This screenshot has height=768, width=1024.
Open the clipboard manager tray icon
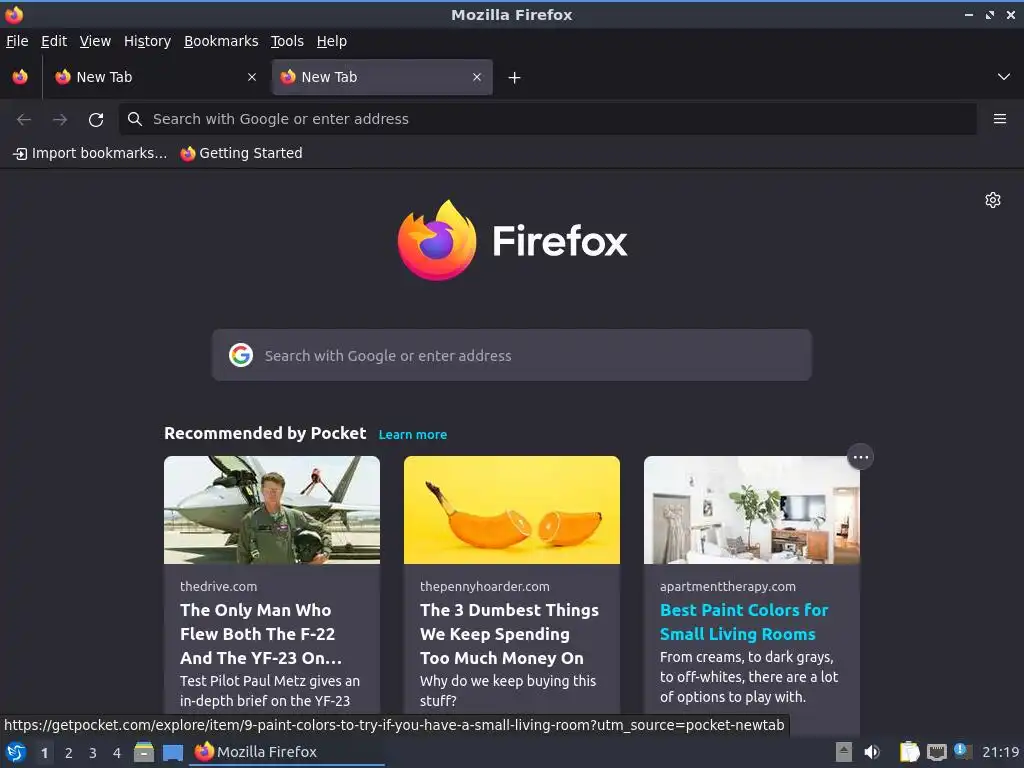click(909, 752)
